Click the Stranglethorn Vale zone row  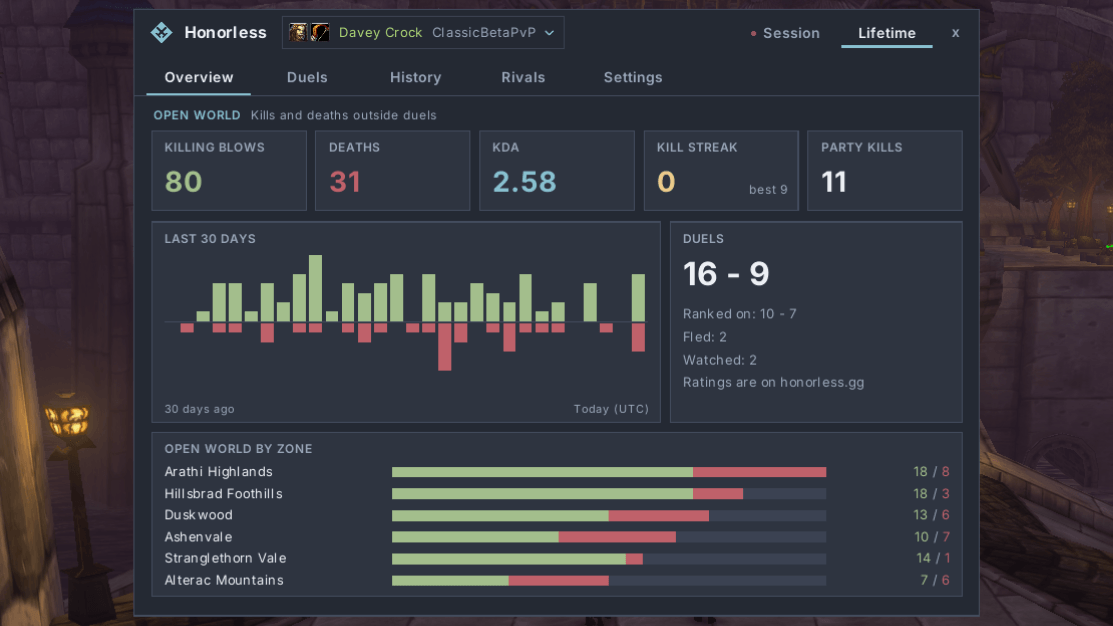(557, 559)
